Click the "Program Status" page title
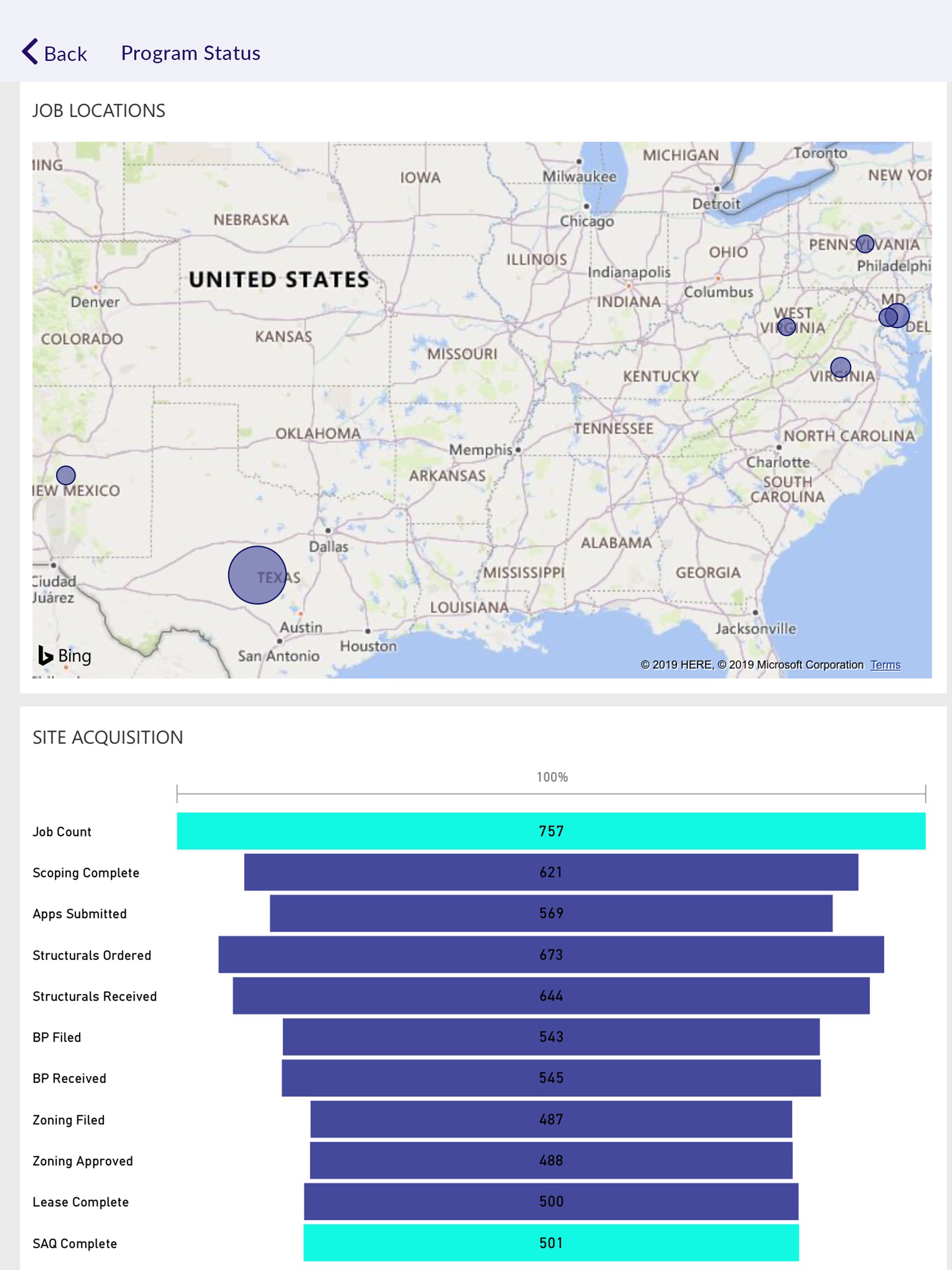952x1270 pixels. (x=191, y=53)
